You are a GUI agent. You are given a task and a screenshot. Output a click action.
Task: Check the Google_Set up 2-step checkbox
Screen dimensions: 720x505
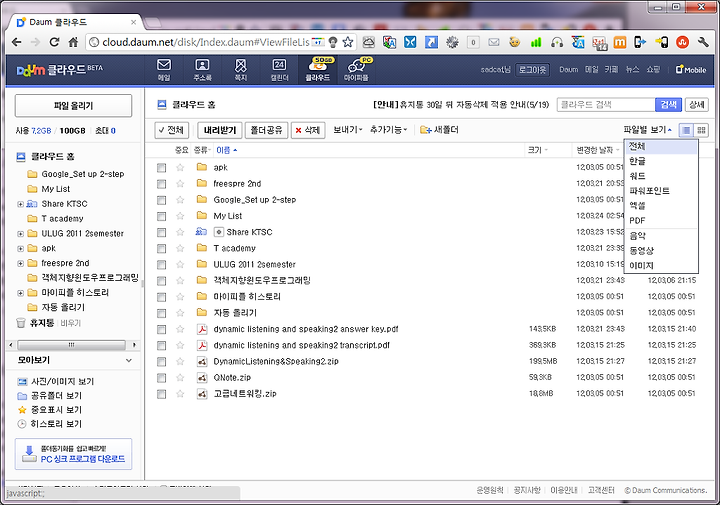pos(161,200)
